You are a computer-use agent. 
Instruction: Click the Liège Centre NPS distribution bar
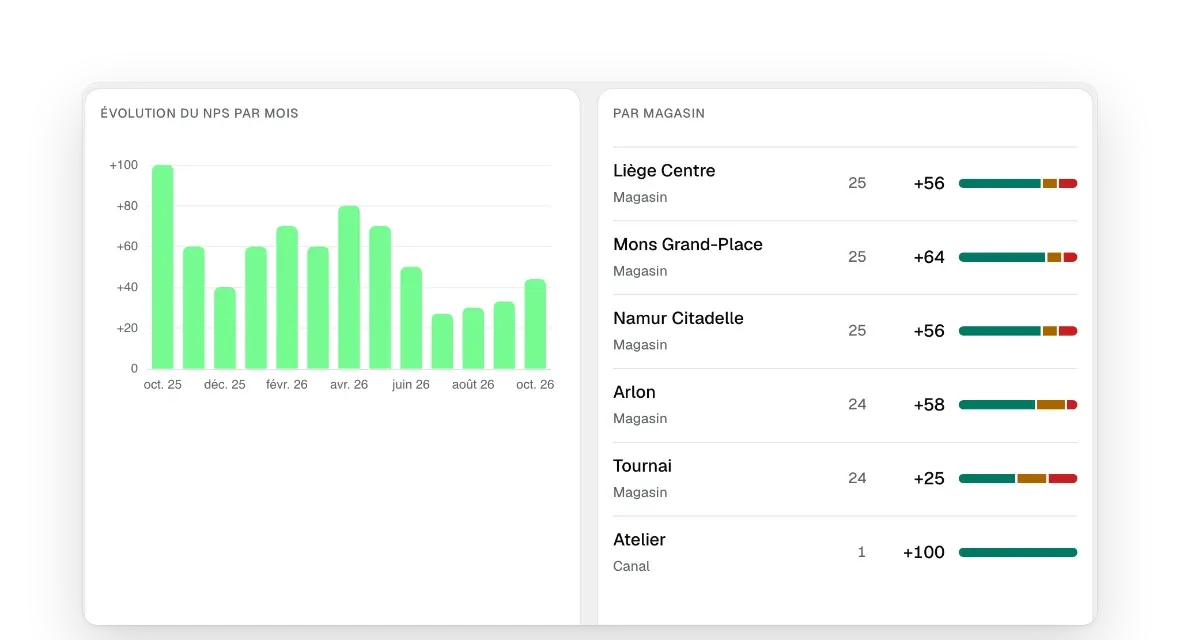[1017, 184]
